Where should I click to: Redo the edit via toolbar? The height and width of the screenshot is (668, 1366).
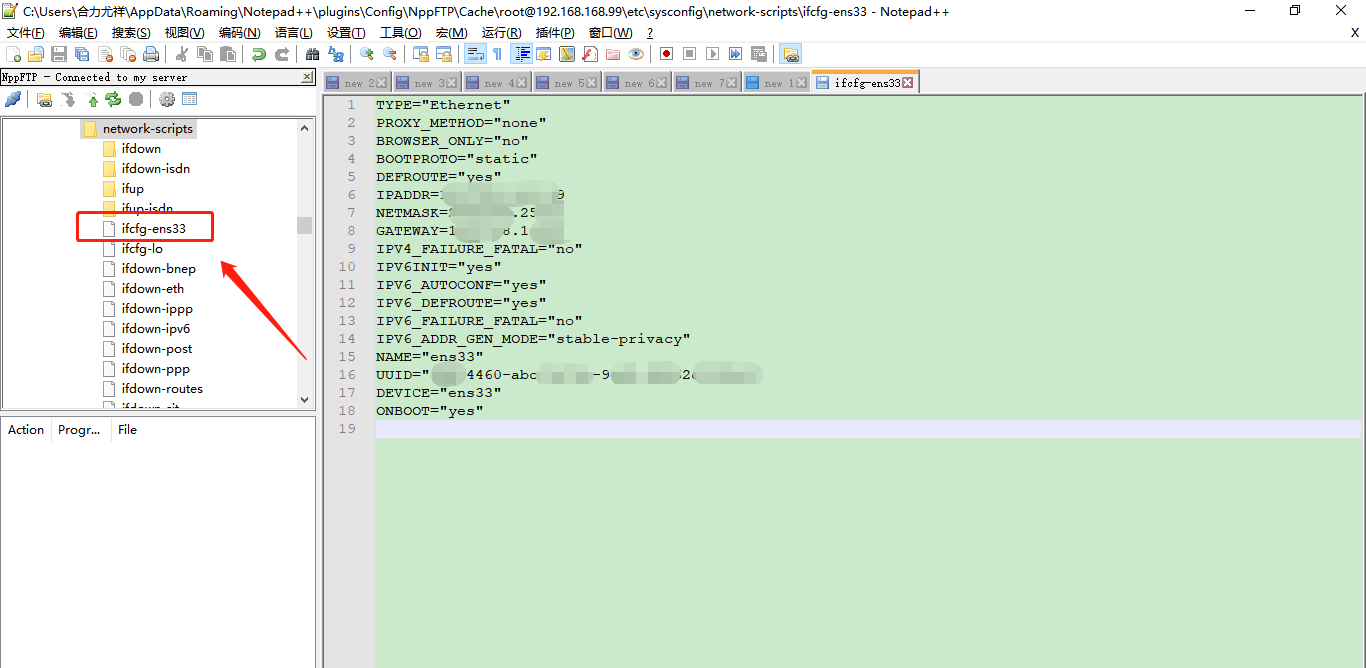click(x=281, y=54)
